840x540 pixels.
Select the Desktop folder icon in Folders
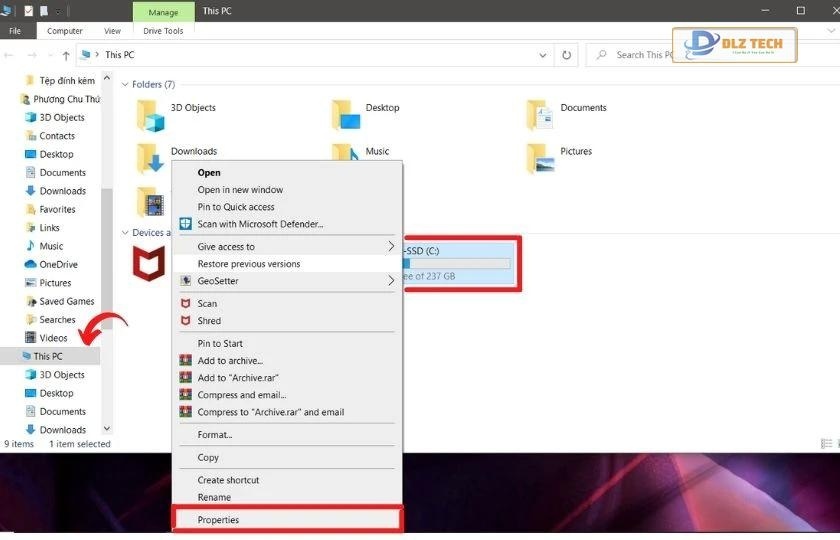click(346, 115)
